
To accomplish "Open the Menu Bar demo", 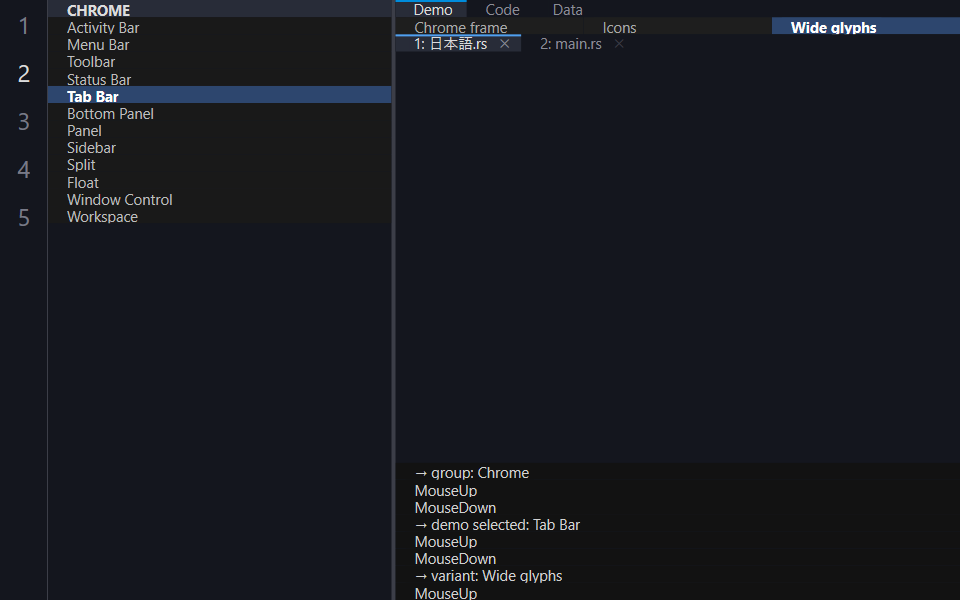I will (219, 45).
